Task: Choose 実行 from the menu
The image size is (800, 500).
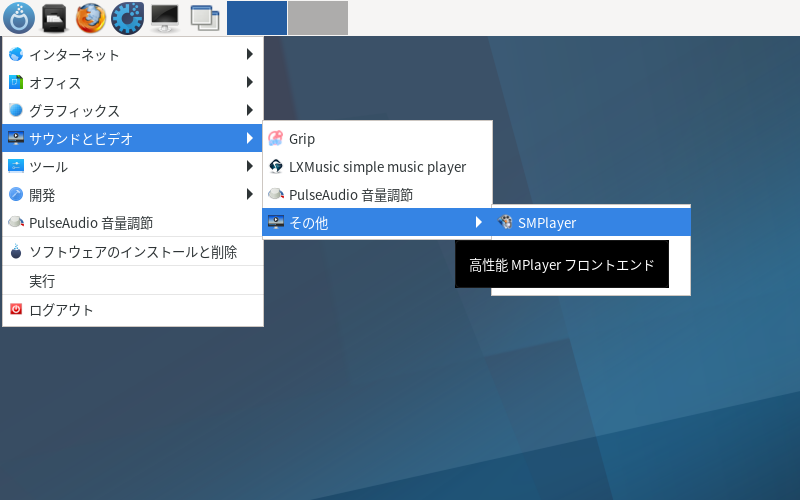Action: pyautogui.click(x=133, y=281)
